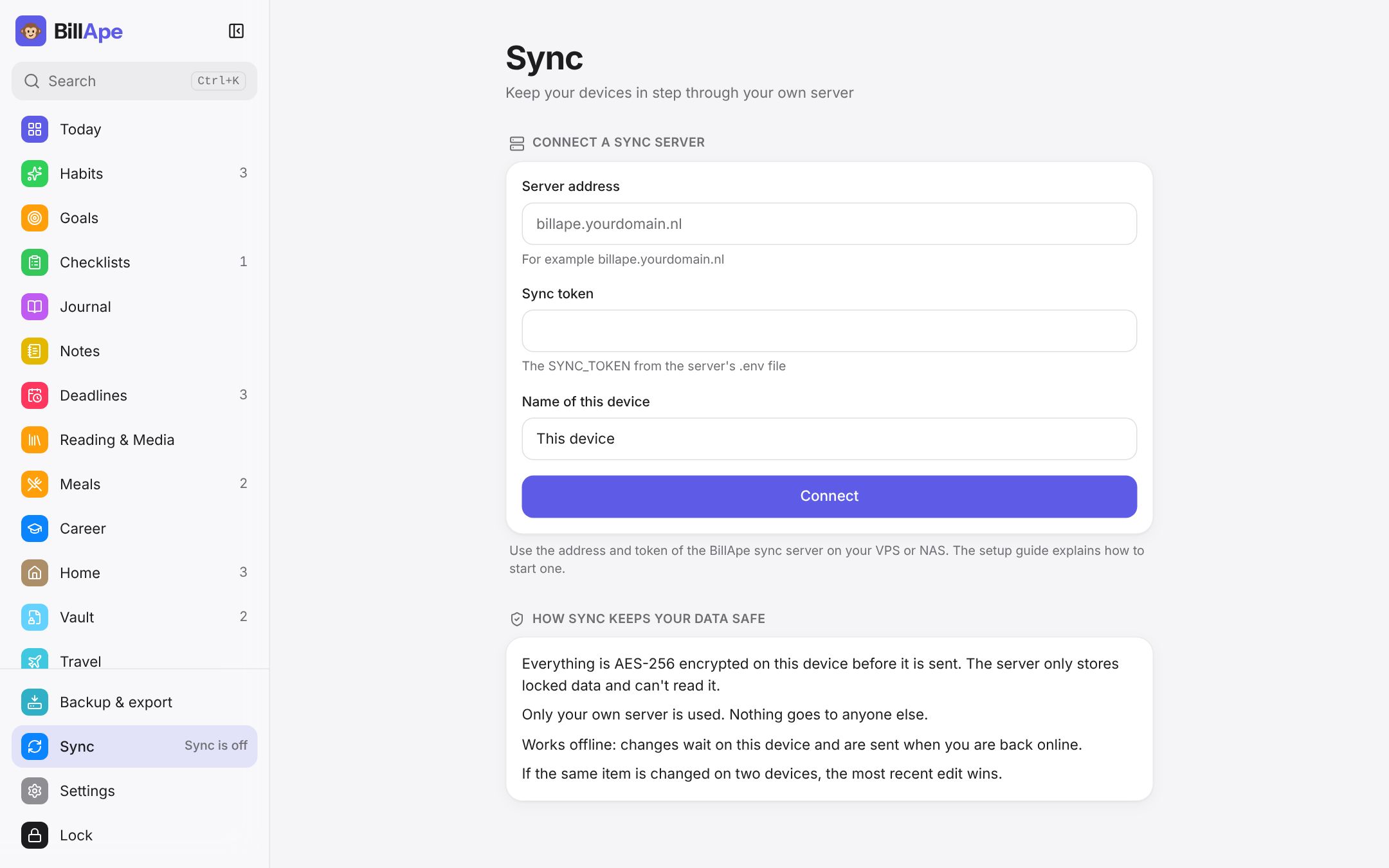This screenshot has height=868, width=1389.
Task: Click the Goals target icon
Action: (35, 218)
